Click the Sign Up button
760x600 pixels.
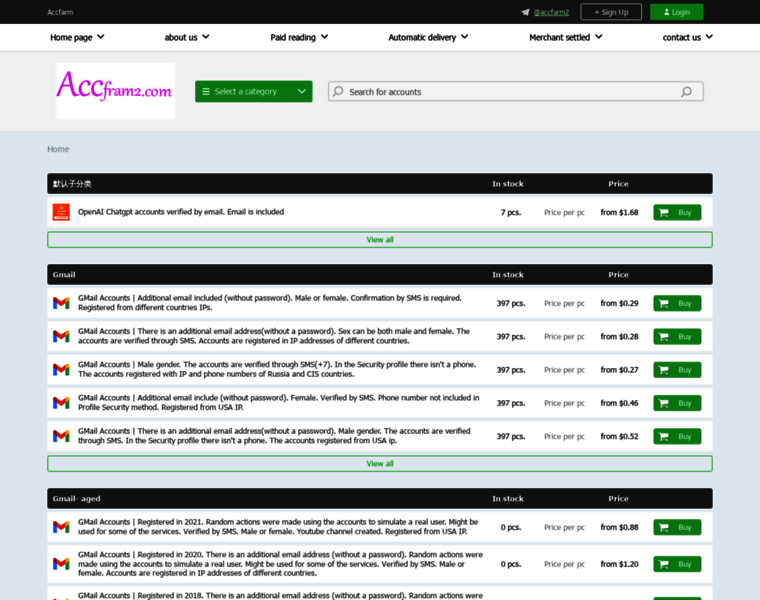tap(611, 12)
